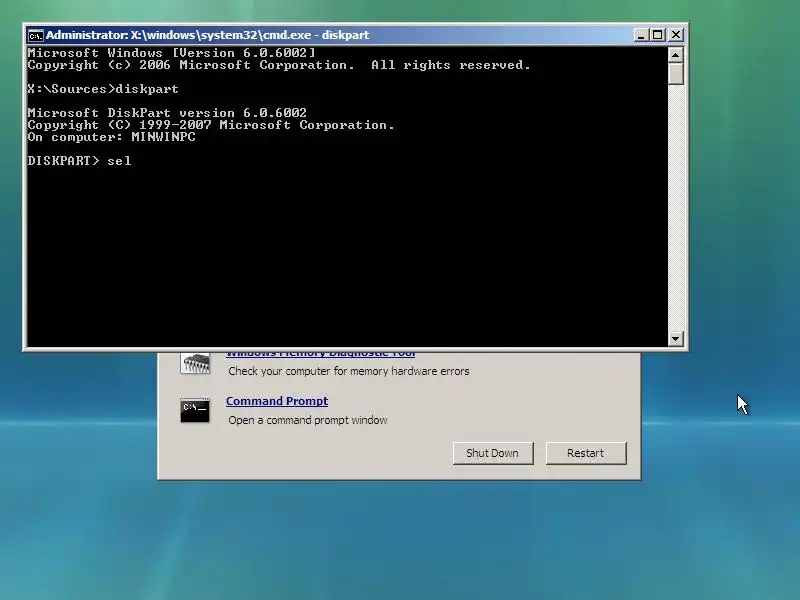Click the X:\Sources>diskpart command line
The height and width of the screenshot is (600, 800).
(x=103, y=89)
